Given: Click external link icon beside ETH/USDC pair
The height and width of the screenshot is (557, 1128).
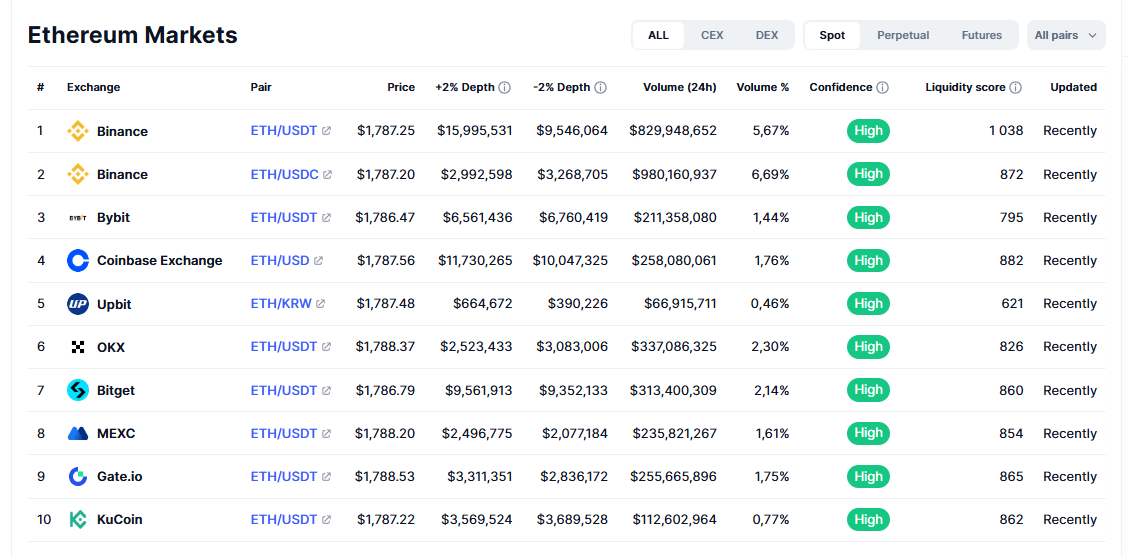Looking at the screenshot, I should (x=328, y=174).
